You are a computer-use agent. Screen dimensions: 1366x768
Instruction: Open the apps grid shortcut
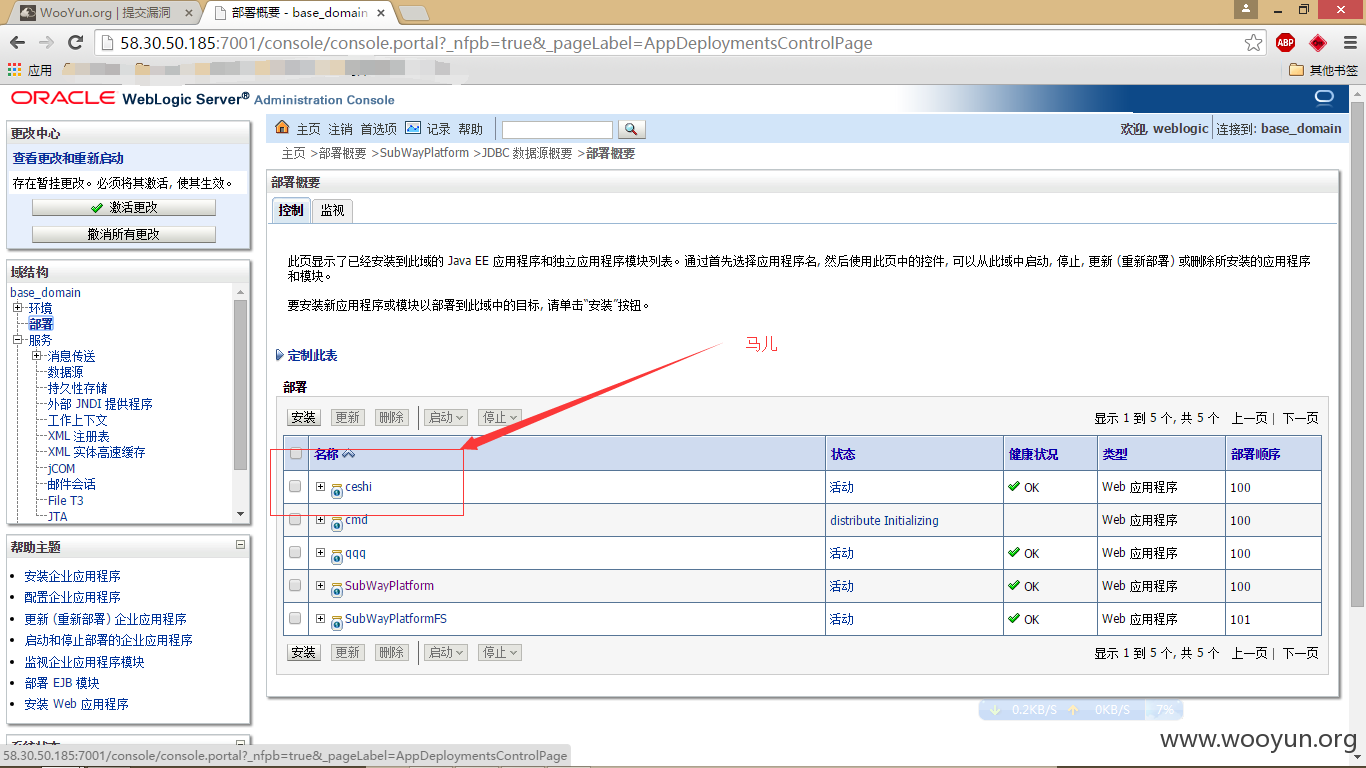tap(14, 70)
